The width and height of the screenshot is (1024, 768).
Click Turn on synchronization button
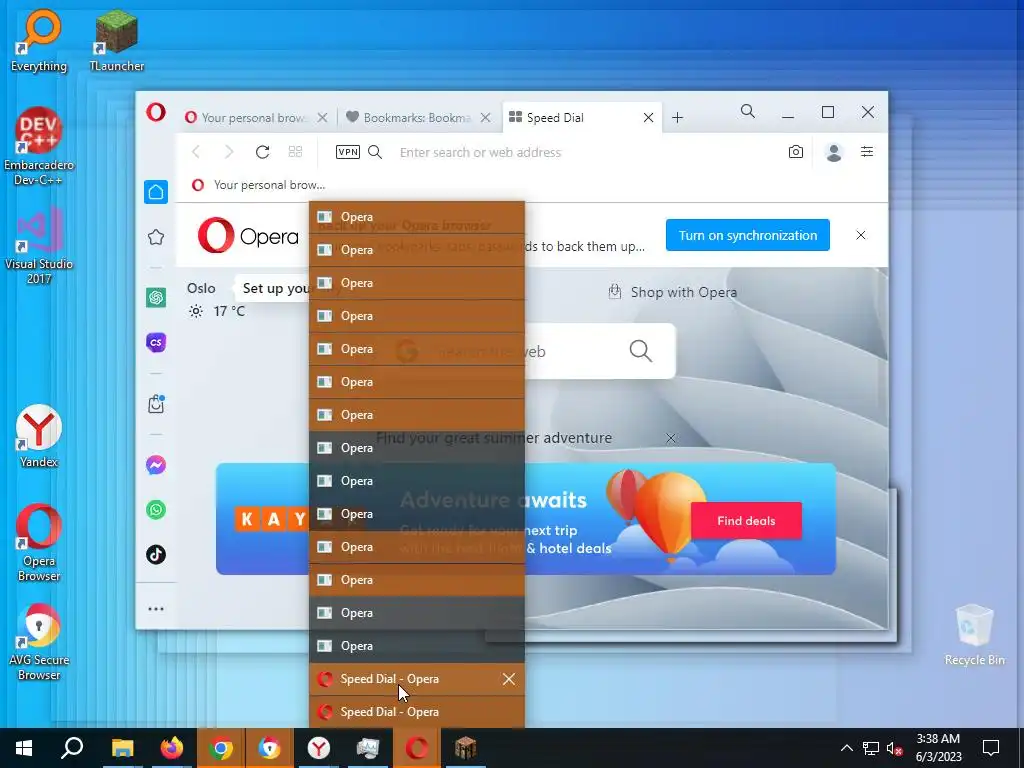point(748,235)
